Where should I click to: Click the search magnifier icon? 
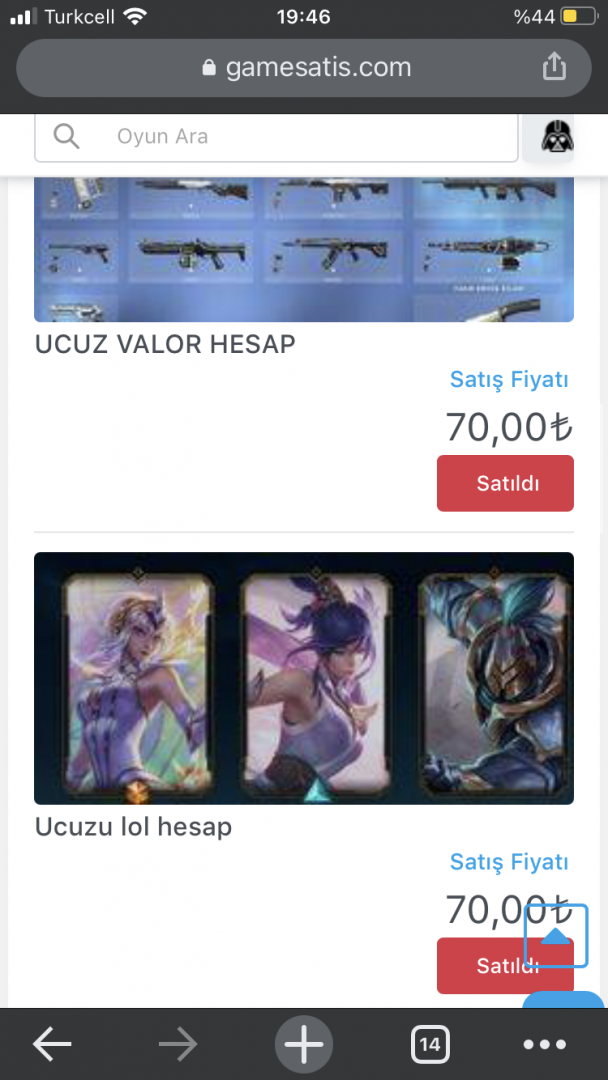(x=66, y=136)
